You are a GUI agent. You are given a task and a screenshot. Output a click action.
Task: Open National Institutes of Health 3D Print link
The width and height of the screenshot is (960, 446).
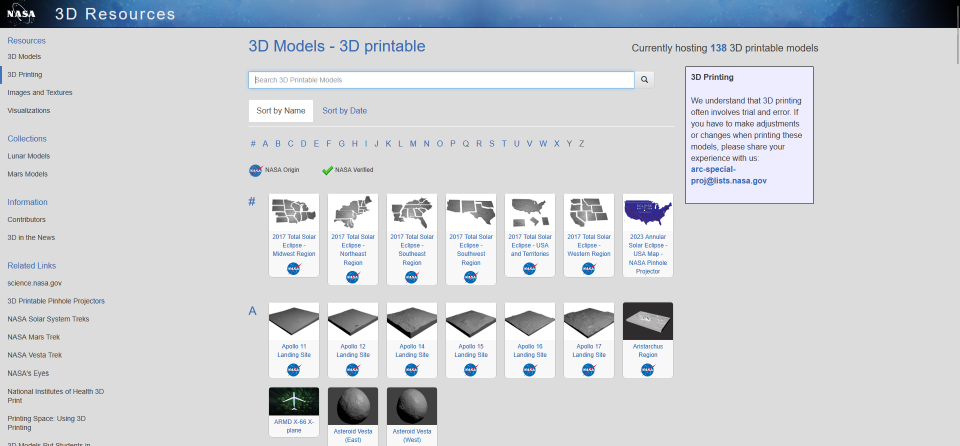tap(56, 396)
